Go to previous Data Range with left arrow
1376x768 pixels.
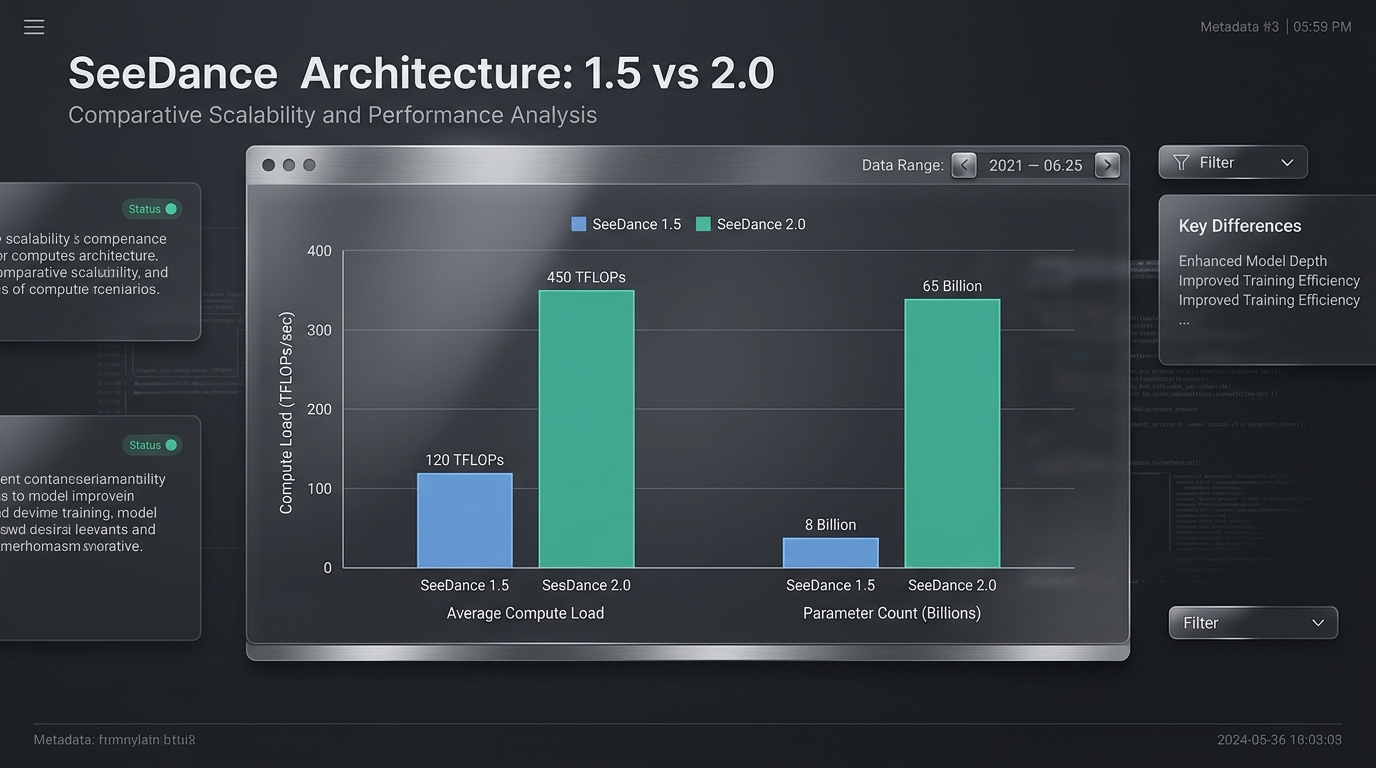[963, 165]
